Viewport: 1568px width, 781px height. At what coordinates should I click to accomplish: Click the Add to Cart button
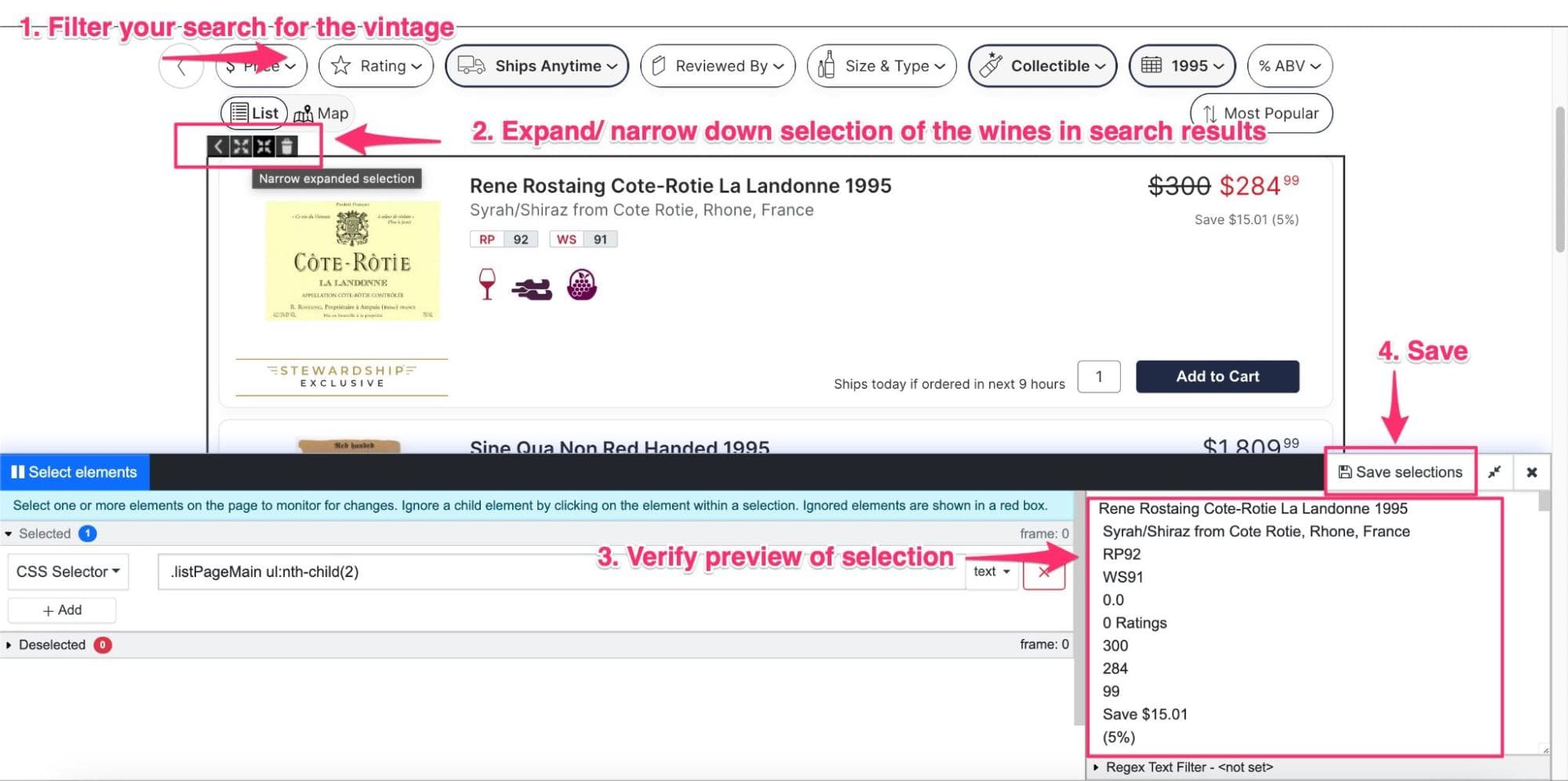coord(1217,376)
